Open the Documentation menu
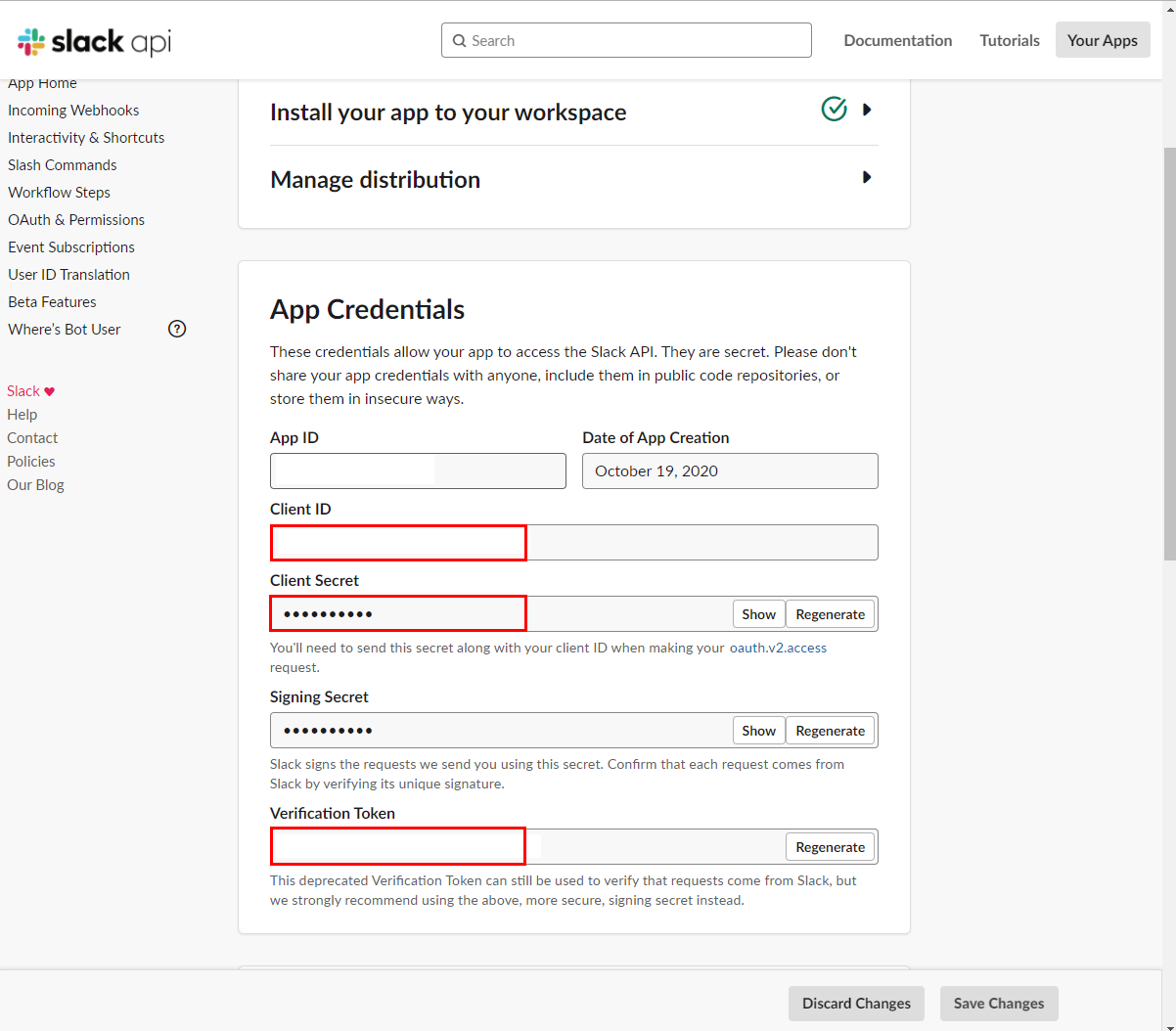 (x=898, y=40)
